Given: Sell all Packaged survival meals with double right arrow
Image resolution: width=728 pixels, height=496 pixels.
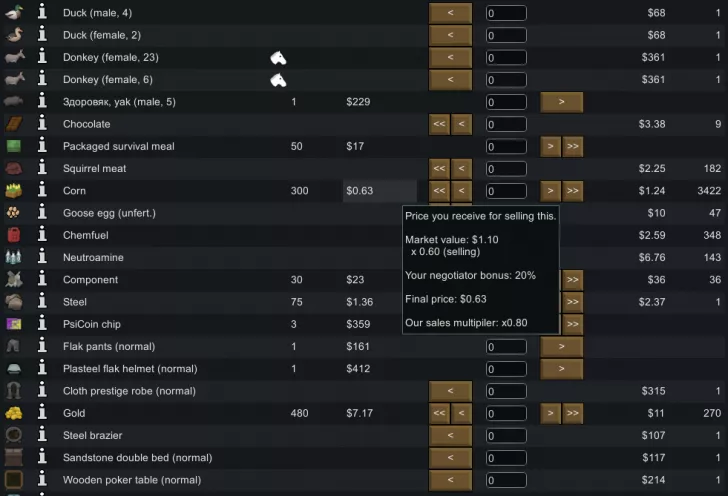Looking at the screenshot, I should pyautogui.click(x=572, y=146).
